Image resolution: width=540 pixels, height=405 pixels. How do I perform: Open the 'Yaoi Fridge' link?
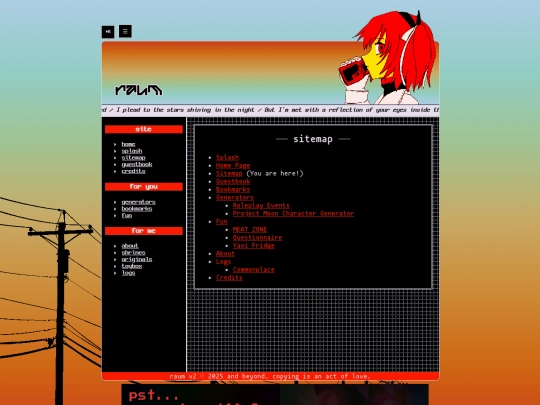click(253, 246)
